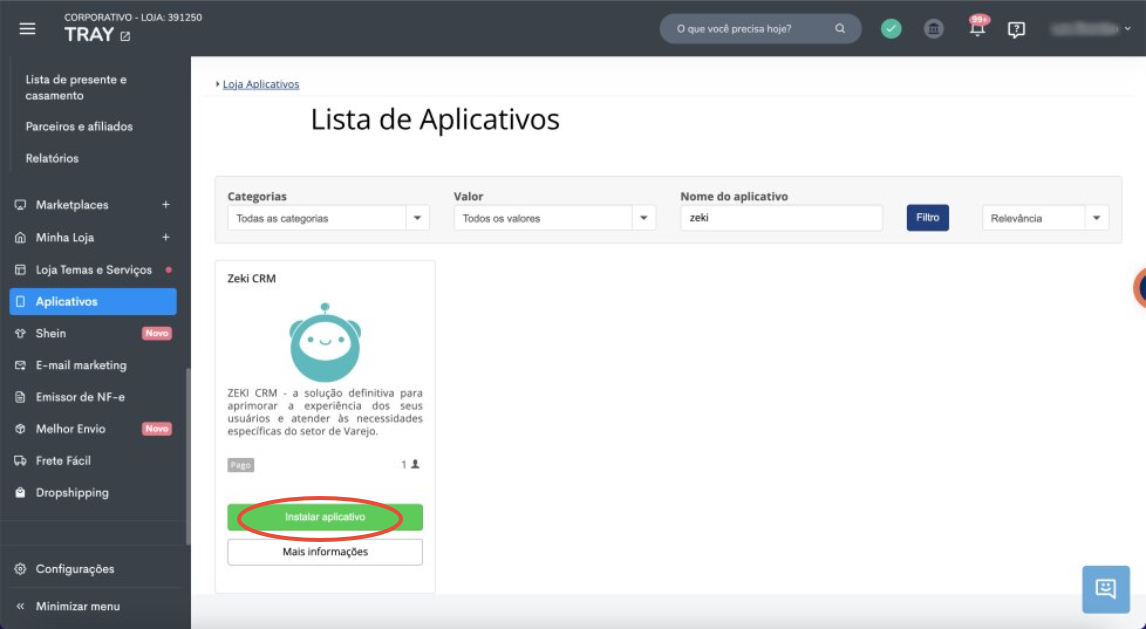Click the Novo badge beside Melhor Envio

(x=156, y=429)
